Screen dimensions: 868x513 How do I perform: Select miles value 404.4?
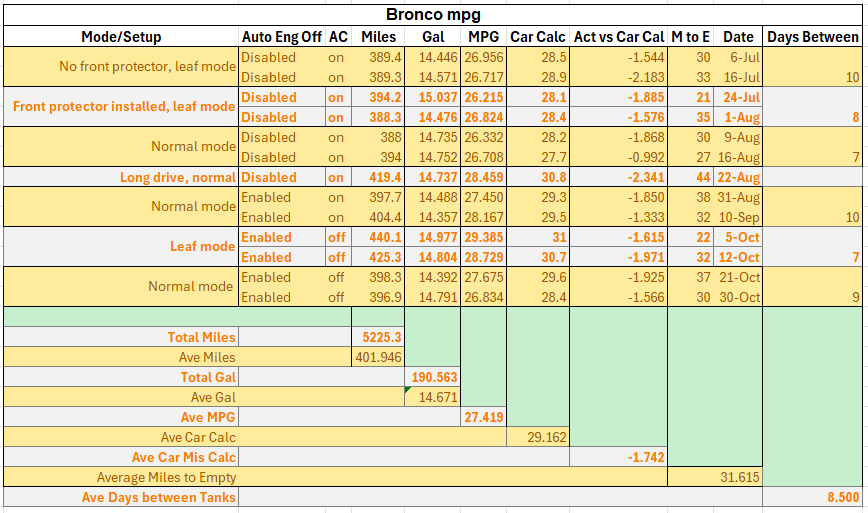(x=378, y=217)
